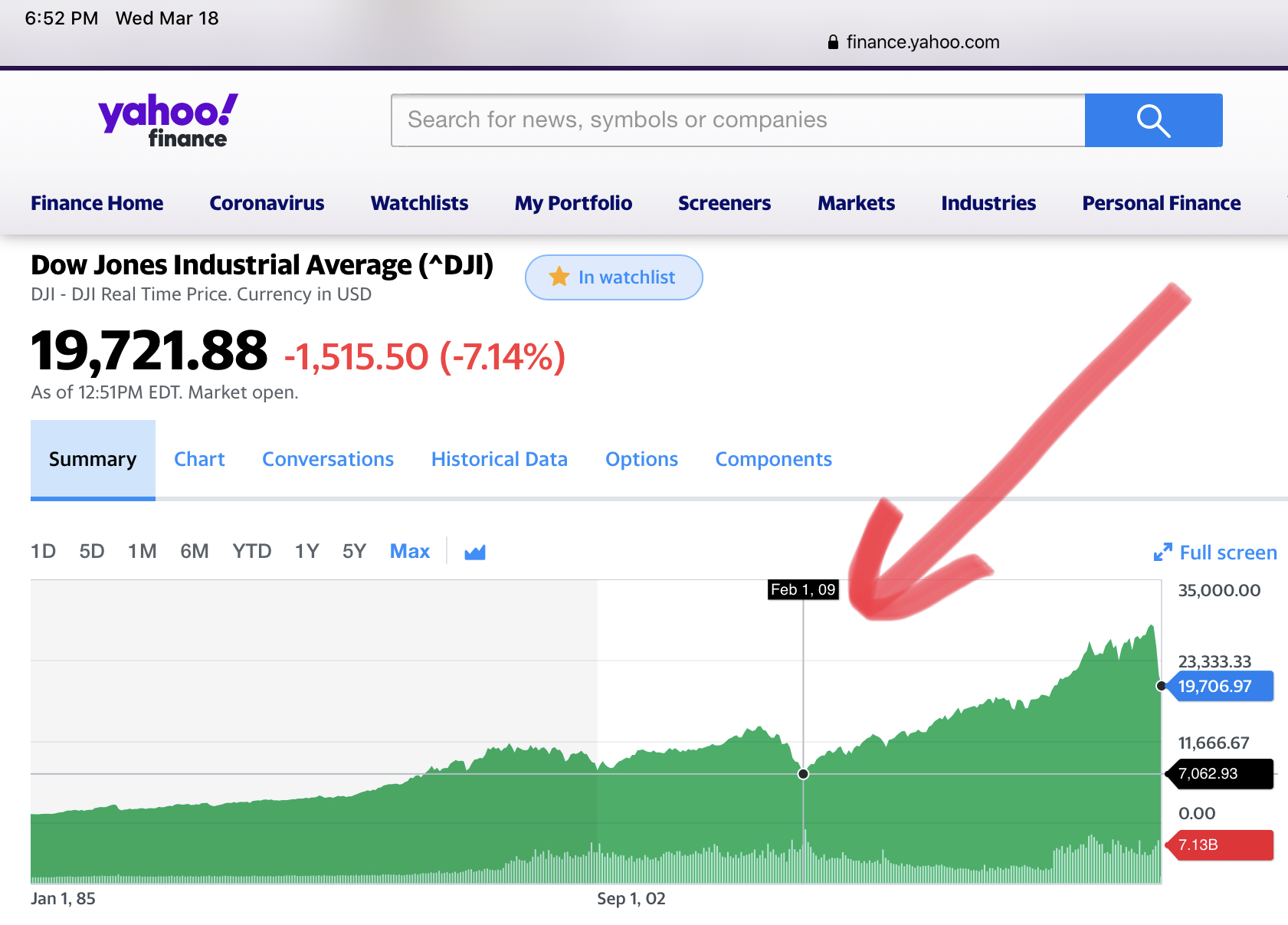Image resolution: width=1288 pixels, height=925 pixels.
Task: Switch to the Historical Data tab
Action: click(x=499, y=459)
